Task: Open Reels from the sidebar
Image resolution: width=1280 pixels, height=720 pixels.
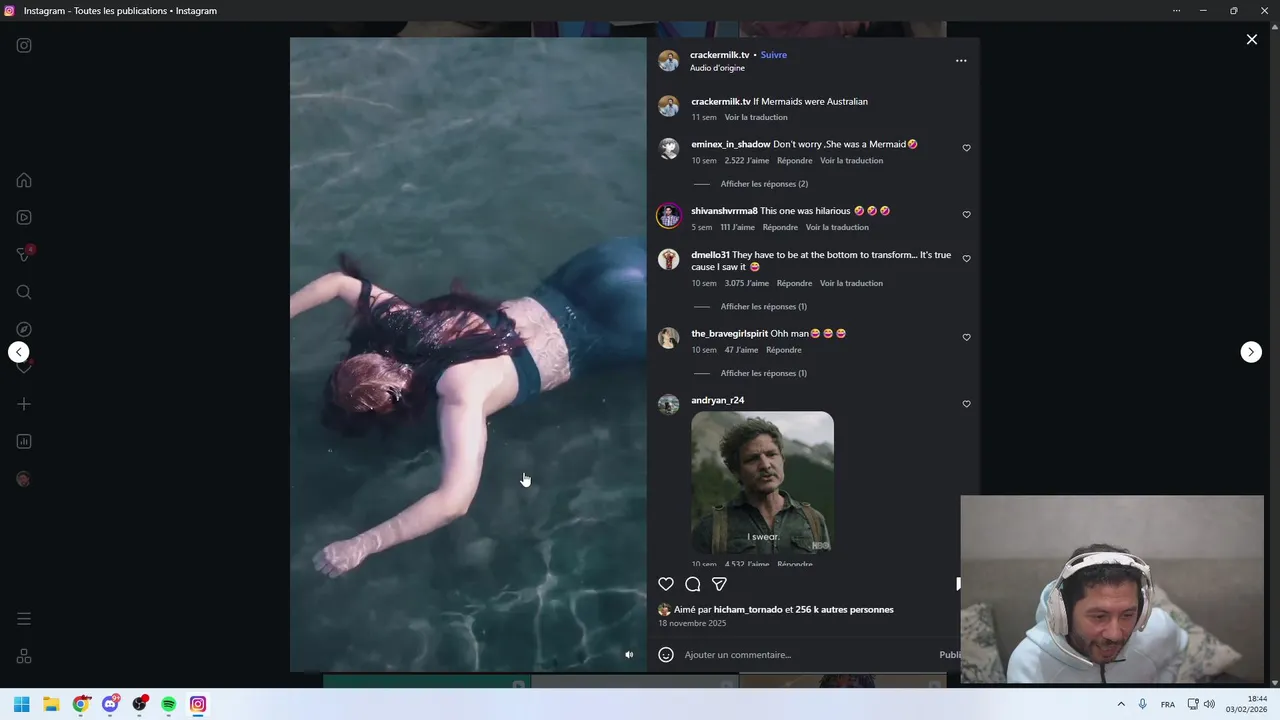Action: click(x=24, y=217)
